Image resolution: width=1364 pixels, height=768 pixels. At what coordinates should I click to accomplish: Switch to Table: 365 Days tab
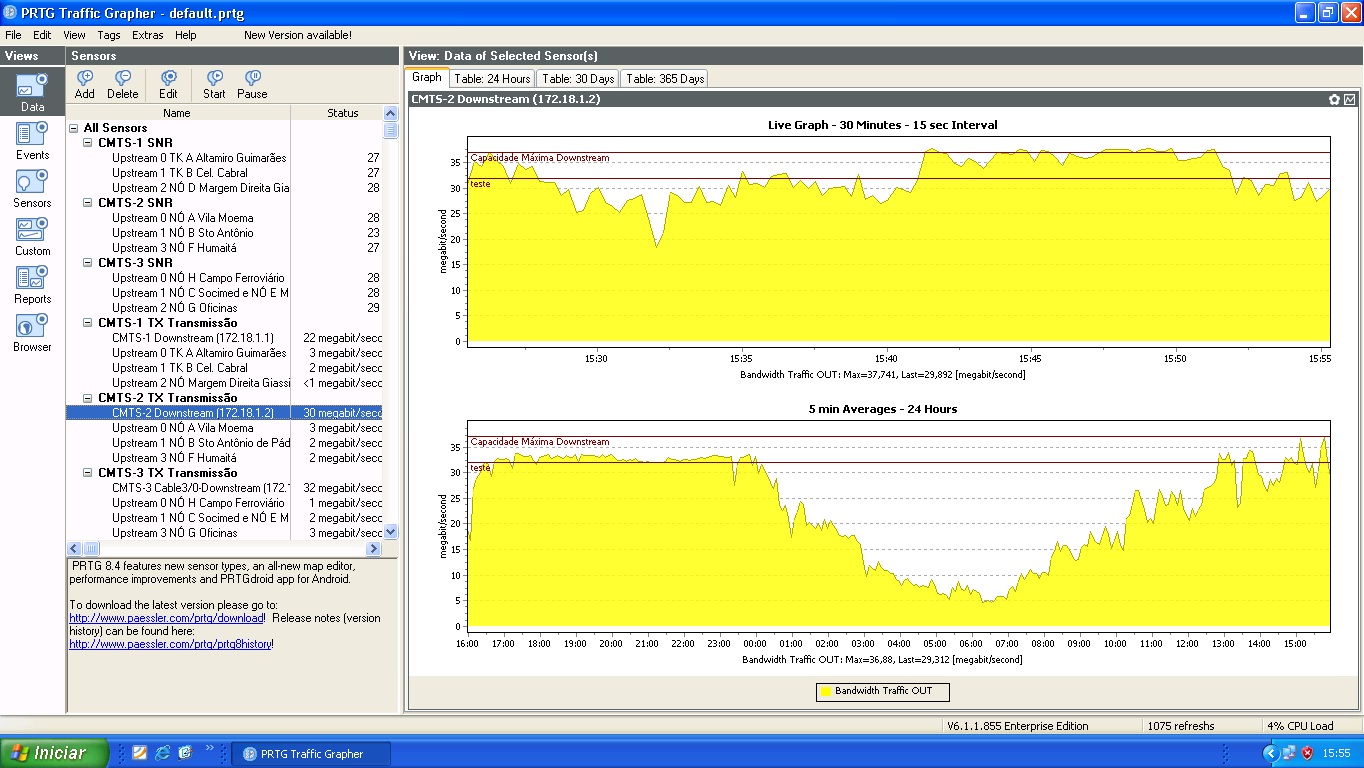click(x=664, y=78)
